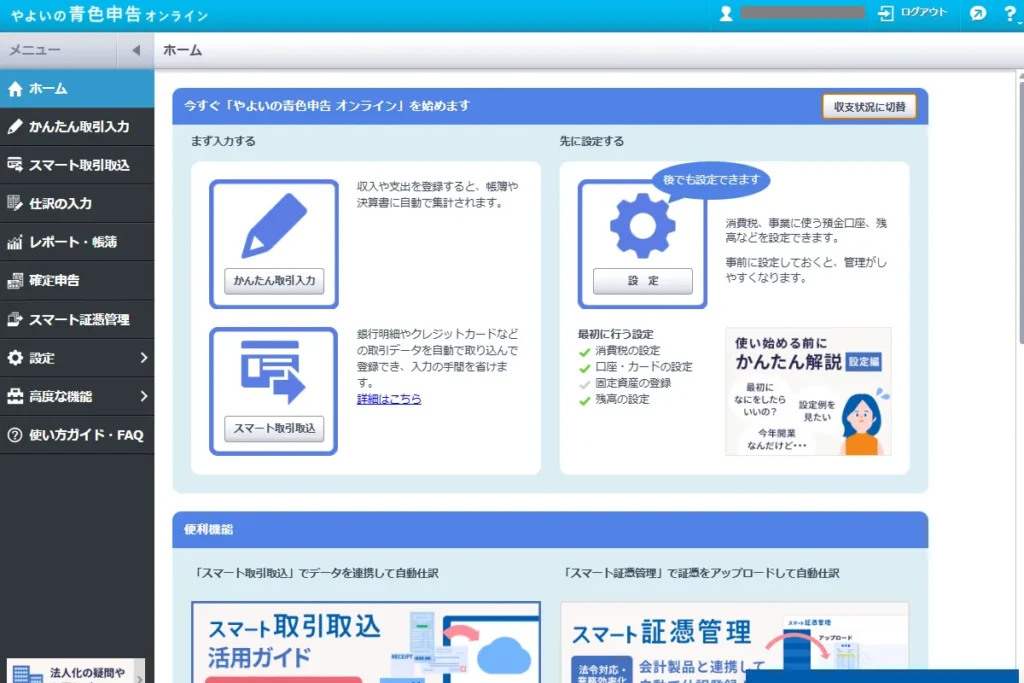Open the スマート証憑管理 banner image
The image size is (1024, 683).
(x=735, y=643)
